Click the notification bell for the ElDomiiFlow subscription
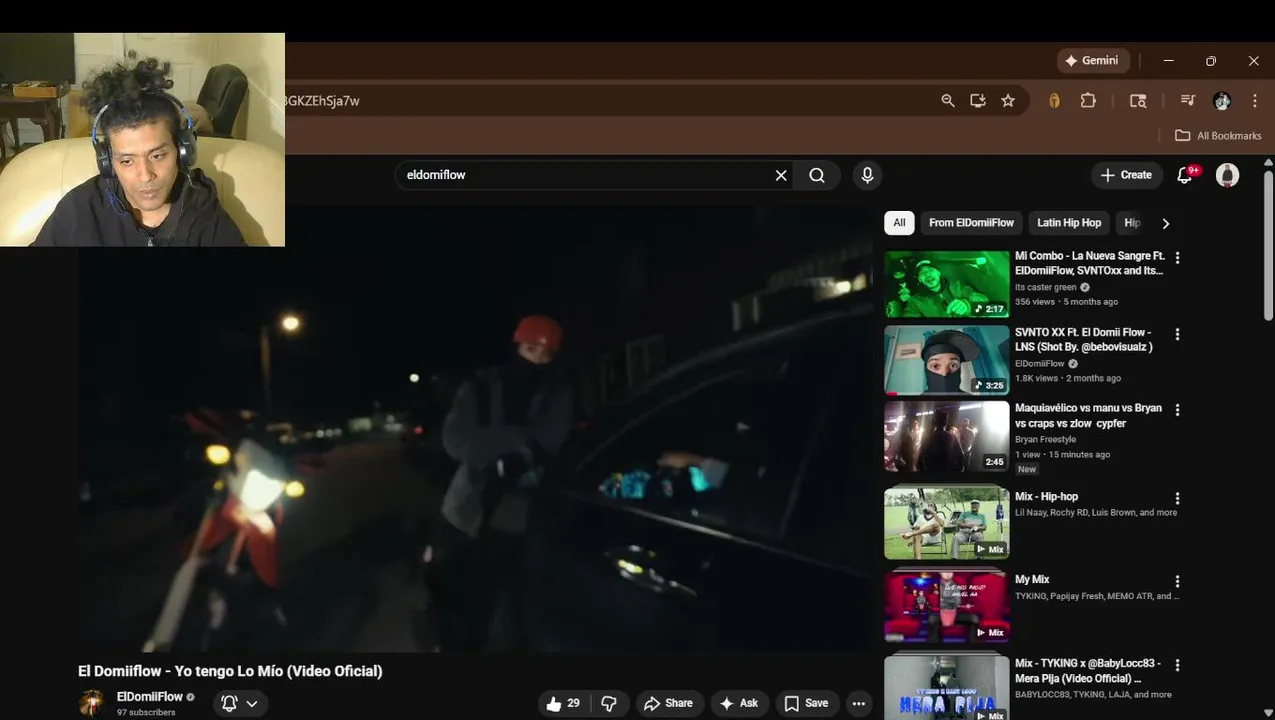1275x720 pixels. tap(229, 703)
